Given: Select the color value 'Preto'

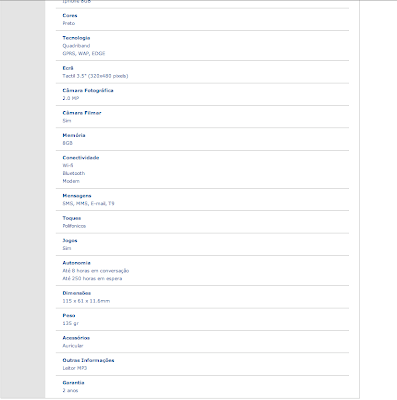Looking at the screenshot, I should (x=69, y=23).
